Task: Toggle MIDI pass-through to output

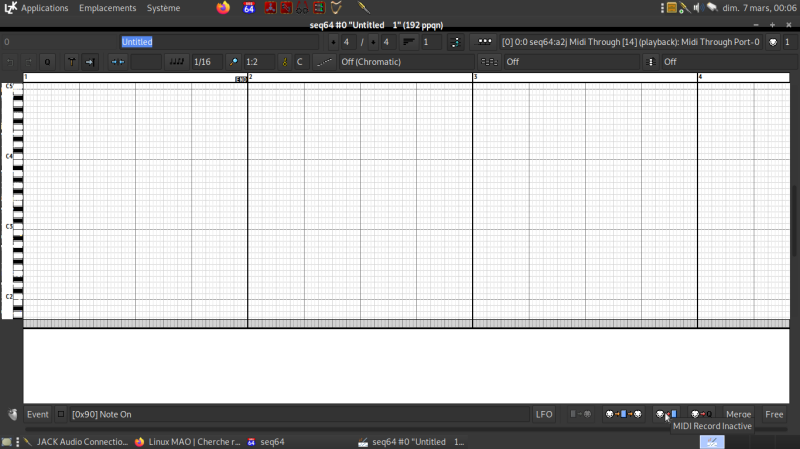Action: (x=623, y=414)
